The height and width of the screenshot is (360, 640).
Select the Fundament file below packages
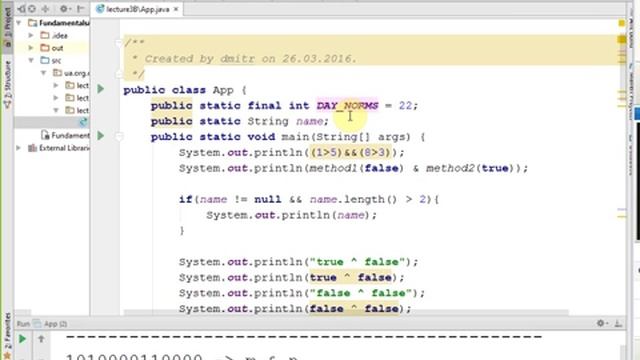click(x=64, y=135)
